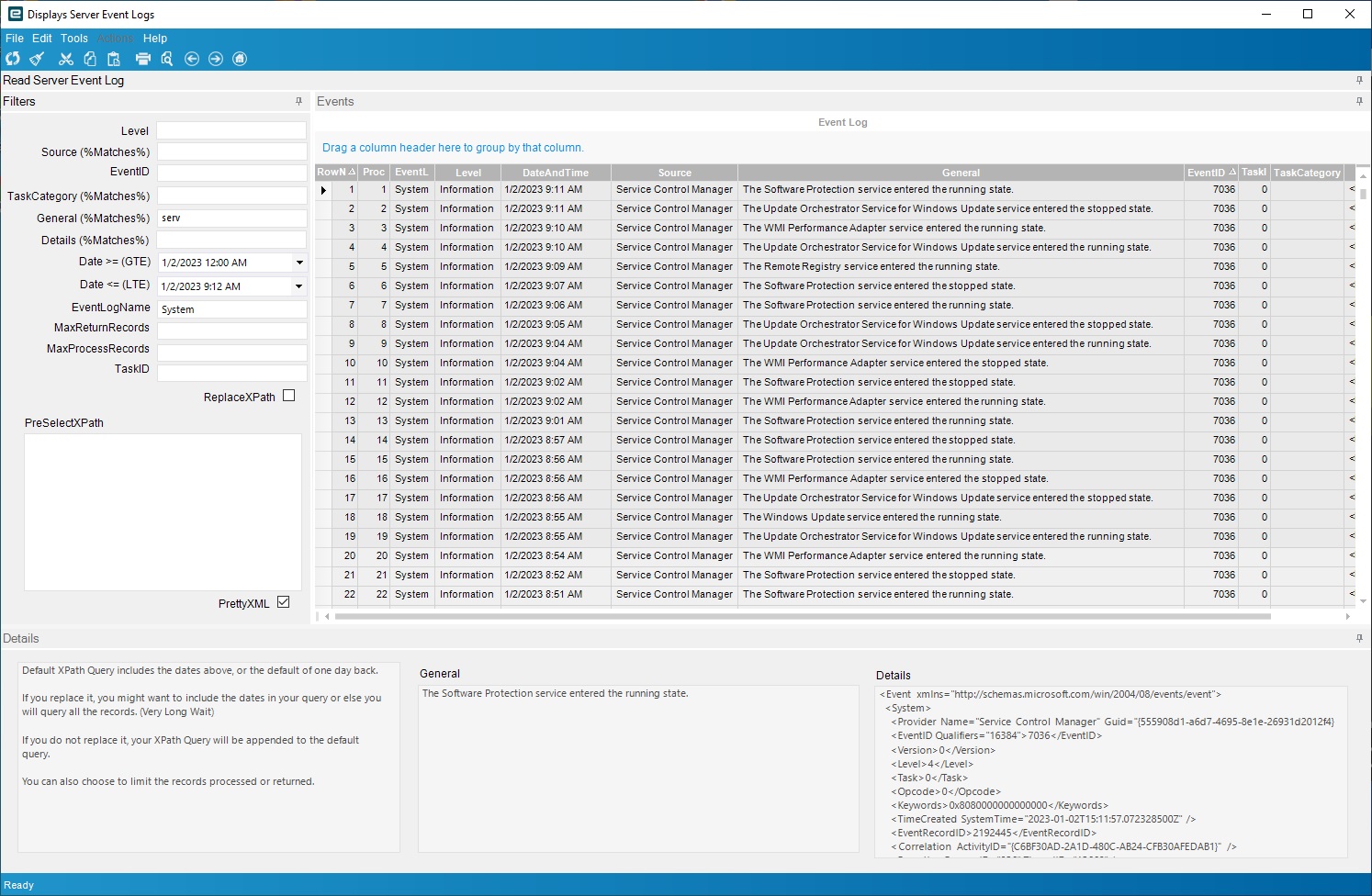The image size is (1372, 896).
Task: Click the Source column header
Action: (674, 173)
